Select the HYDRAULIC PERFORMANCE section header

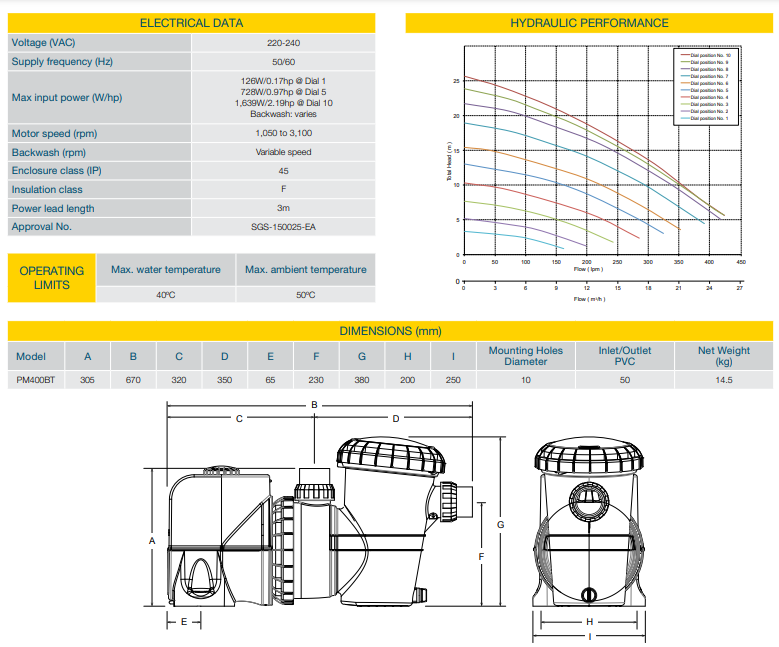click(589, 23)
